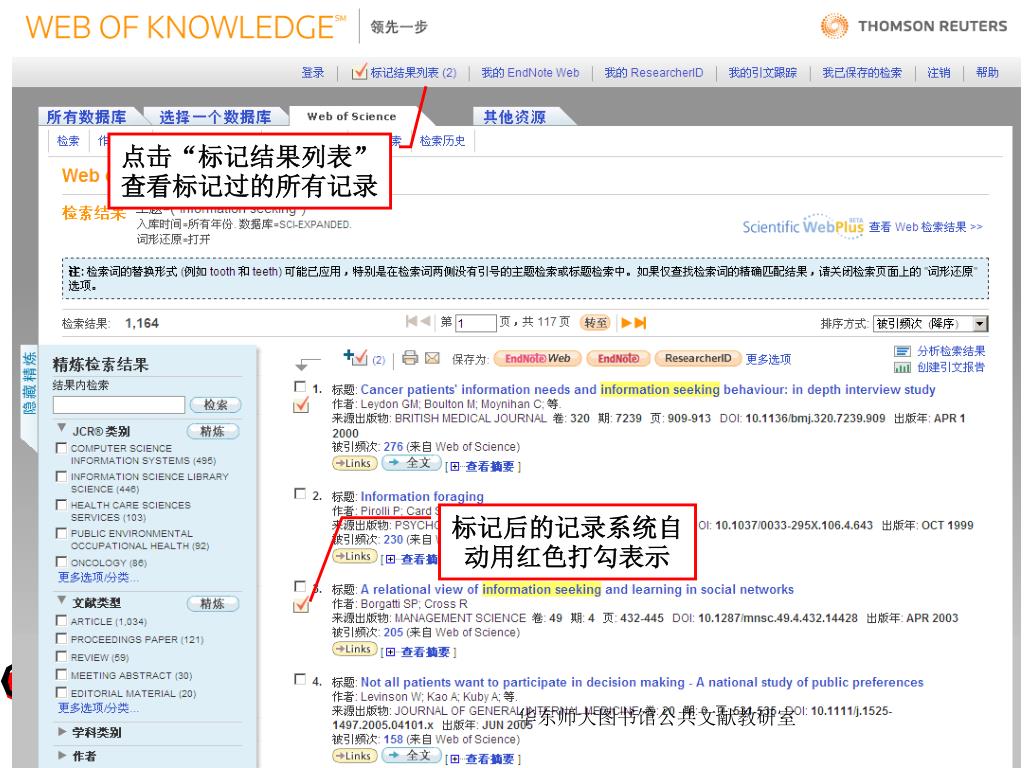The image size is (1024, 768).
Task: Check REVIEW document type checkbox
Action: [x=61, y=656]
